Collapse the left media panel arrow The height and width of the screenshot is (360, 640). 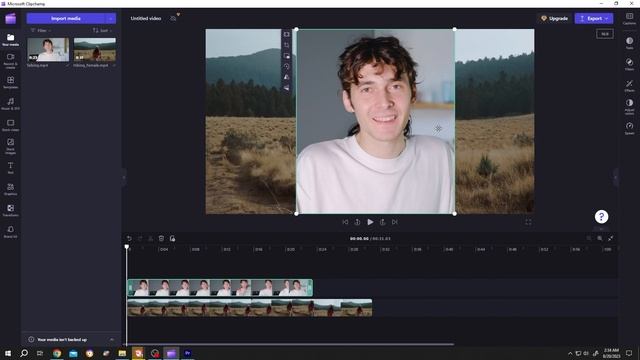point(124,177)
